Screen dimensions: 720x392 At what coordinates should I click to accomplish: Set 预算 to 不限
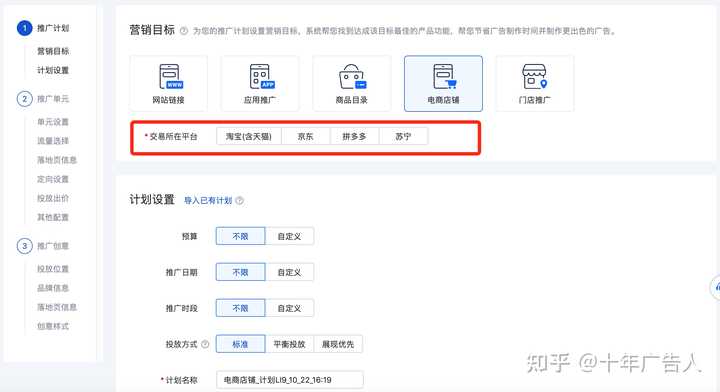pos(240,236)
